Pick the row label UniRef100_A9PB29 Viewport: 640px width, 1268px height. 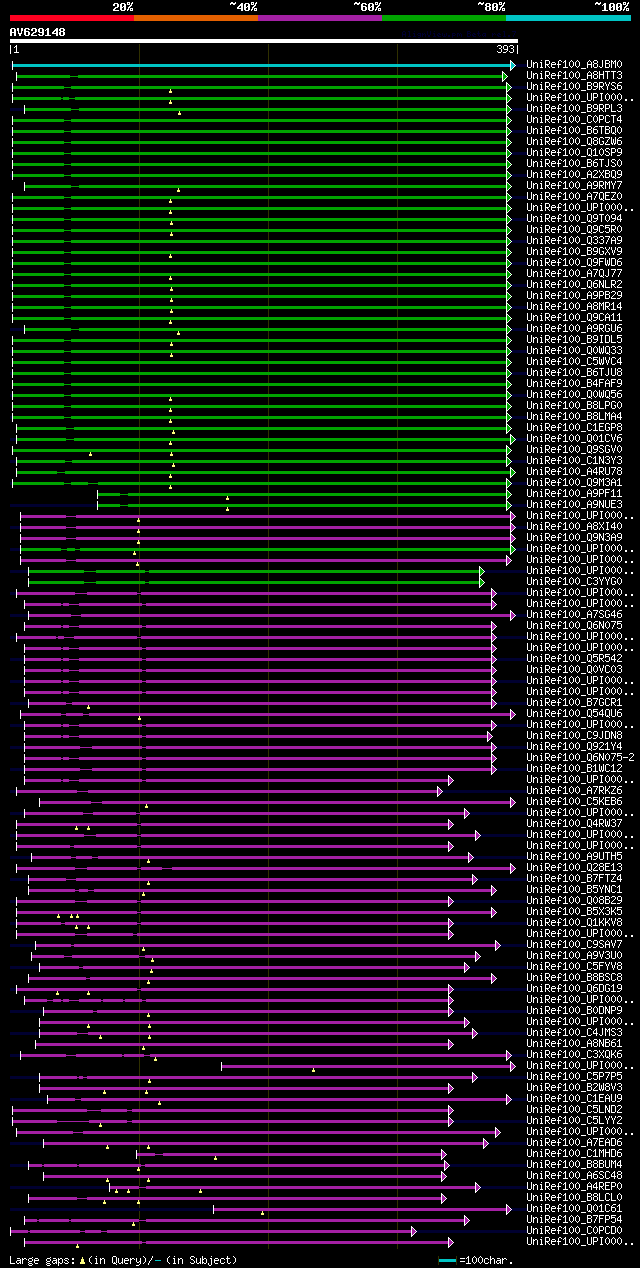point(575,296)
